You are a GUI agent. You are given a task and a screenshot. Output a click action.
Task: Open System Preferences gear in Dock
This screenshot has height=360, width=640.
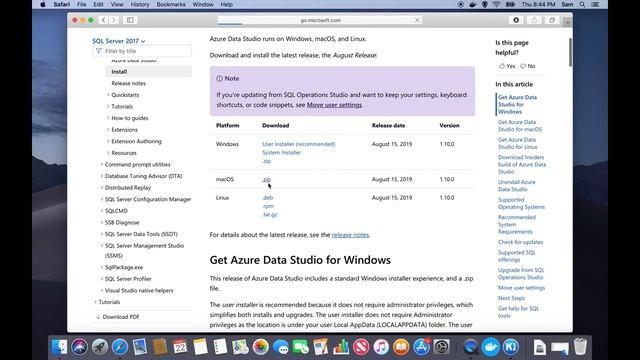(x=441, y=347)
